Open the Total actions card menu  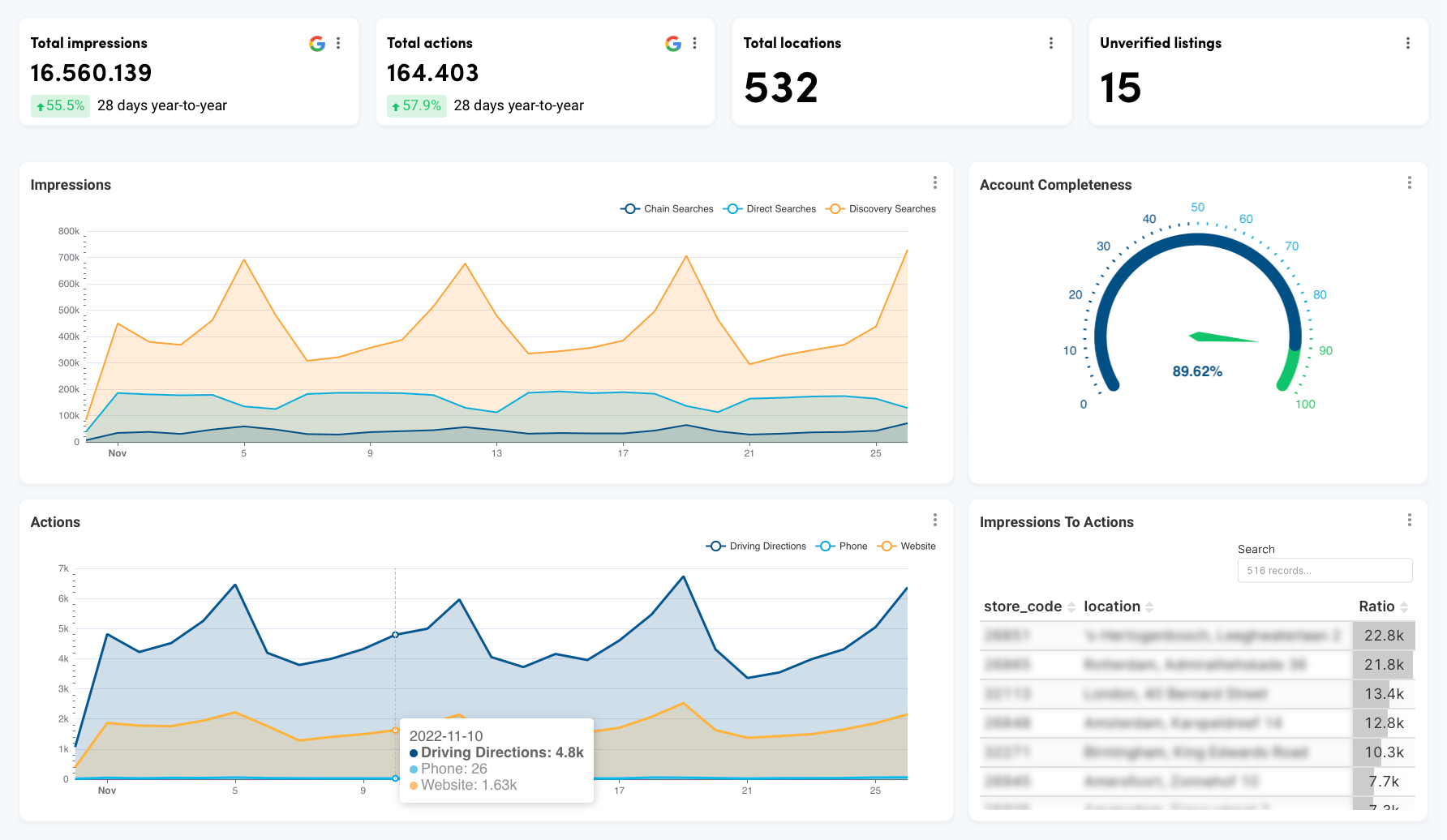pyautogui.click(x=694, y=43)
